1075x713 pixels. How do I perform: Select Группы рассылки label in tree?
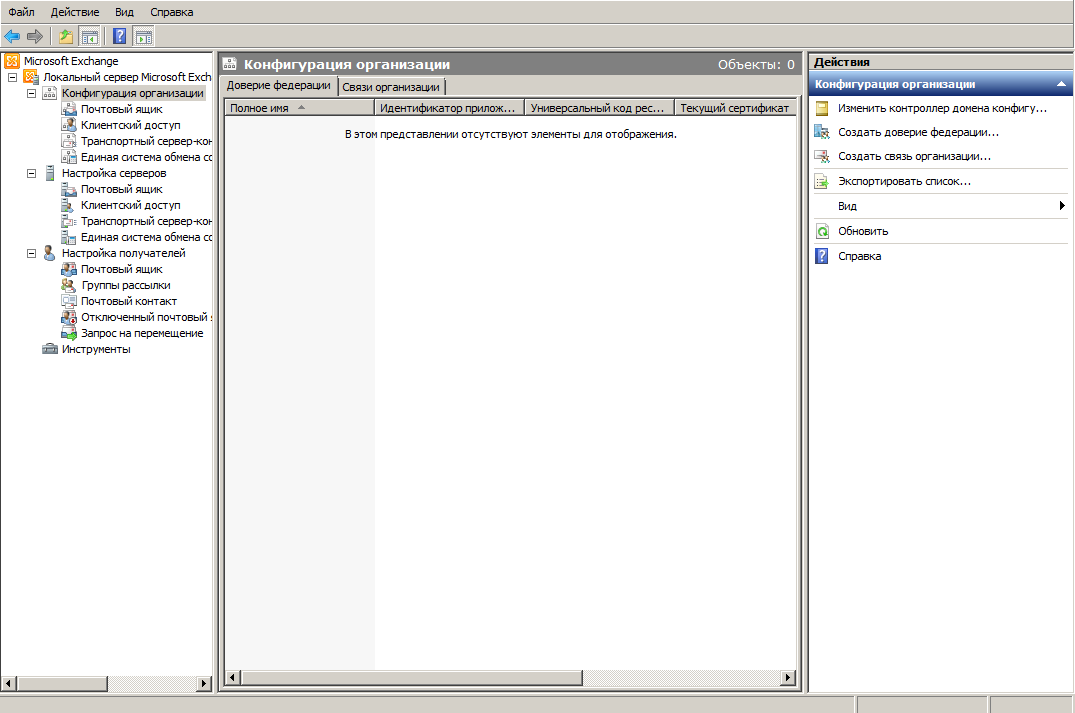coord(126,285)
